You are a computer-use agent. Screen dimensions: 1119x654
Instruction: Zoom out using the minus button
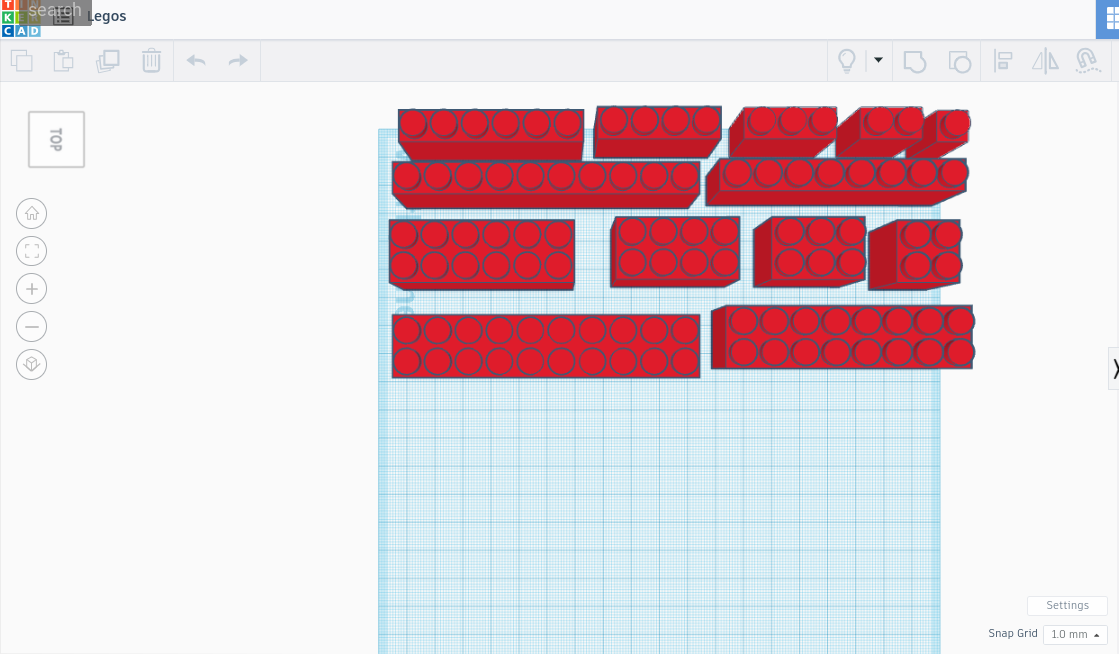click(x=31, y=327)
